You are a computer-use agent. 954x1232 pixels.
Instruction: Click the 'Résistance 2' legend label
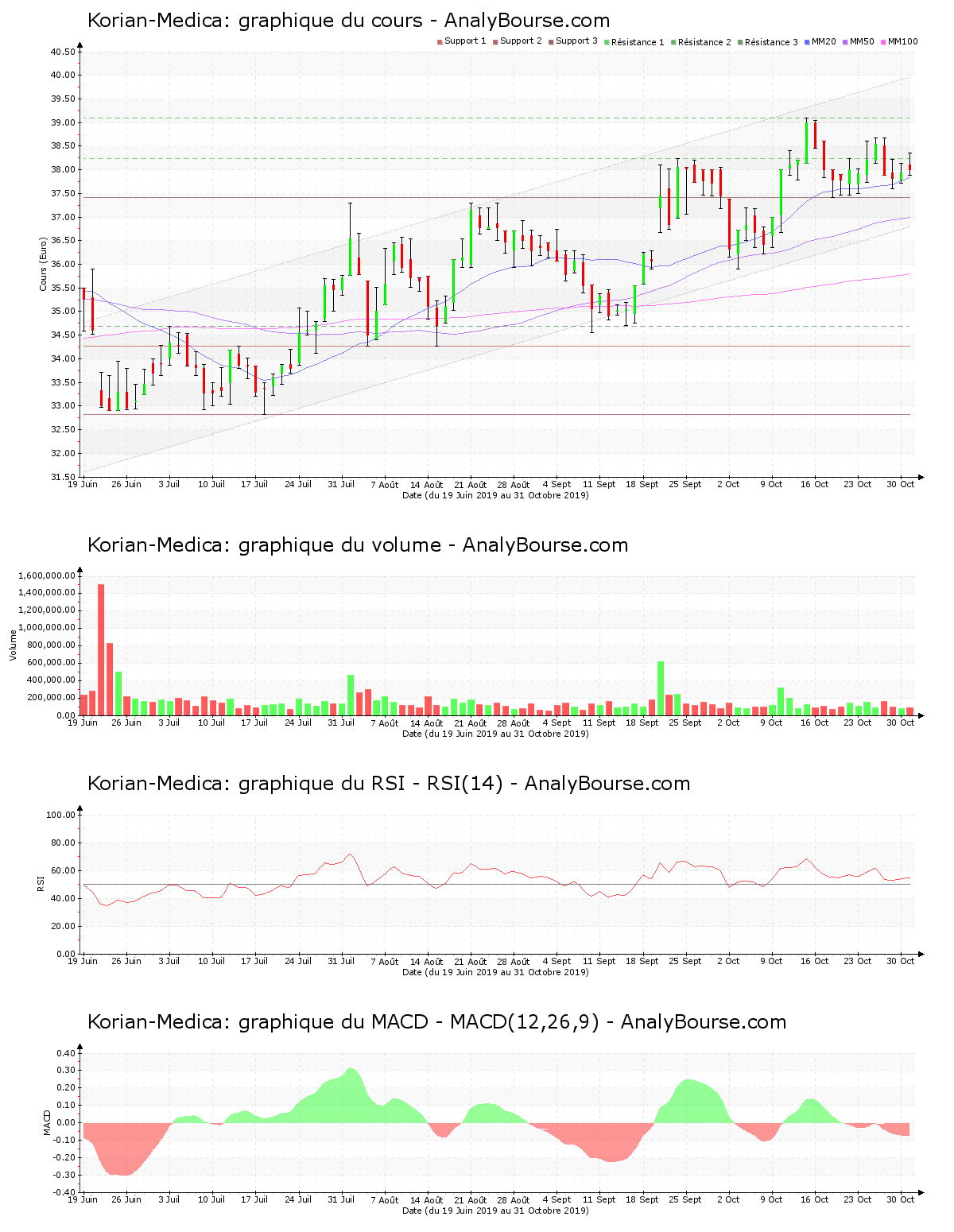click(704, 42)
